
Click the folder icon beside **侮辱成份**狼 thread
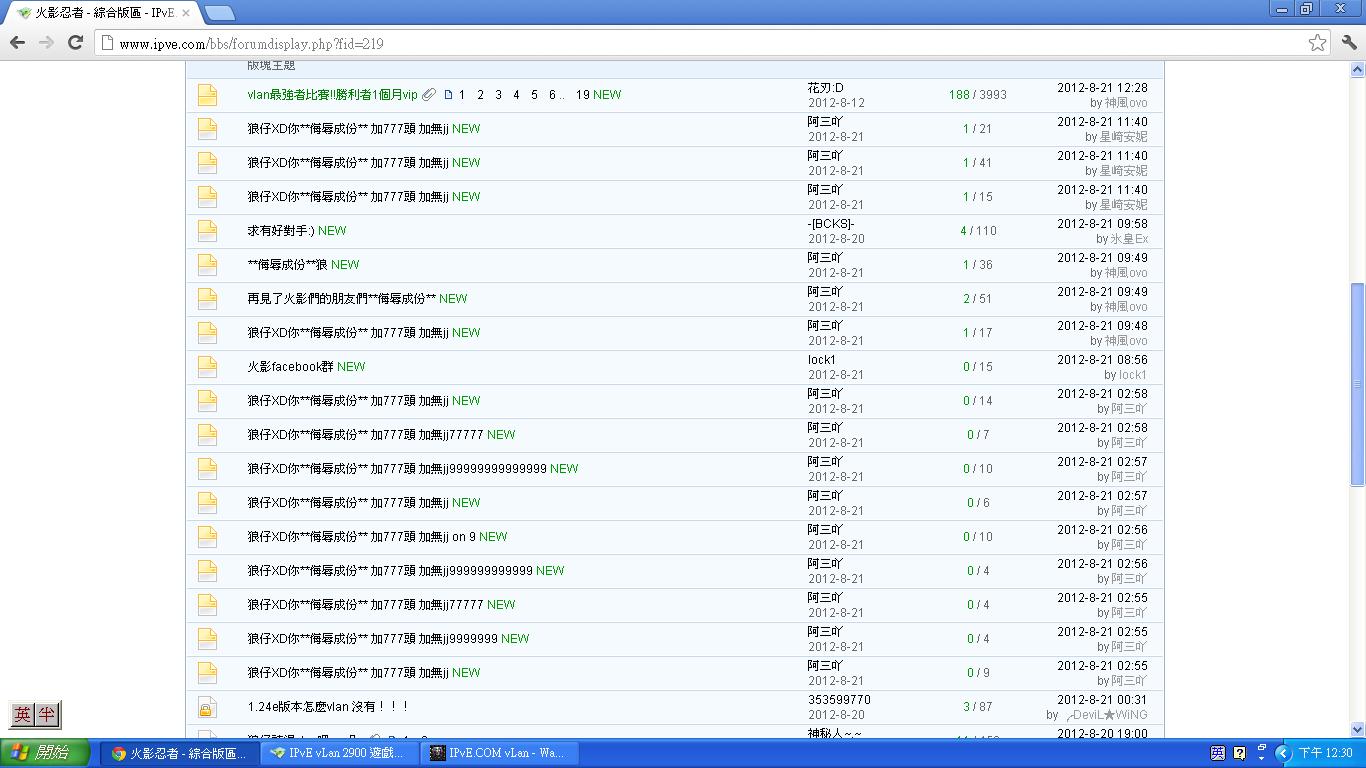click(x=207, y=265)
